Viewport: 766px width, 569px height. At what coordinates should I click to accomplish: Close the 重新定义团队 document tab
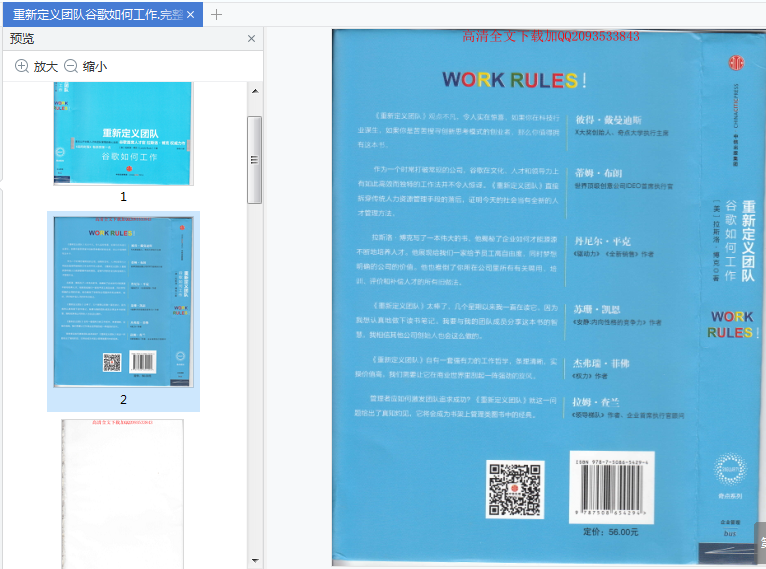(x=191, y=15)
